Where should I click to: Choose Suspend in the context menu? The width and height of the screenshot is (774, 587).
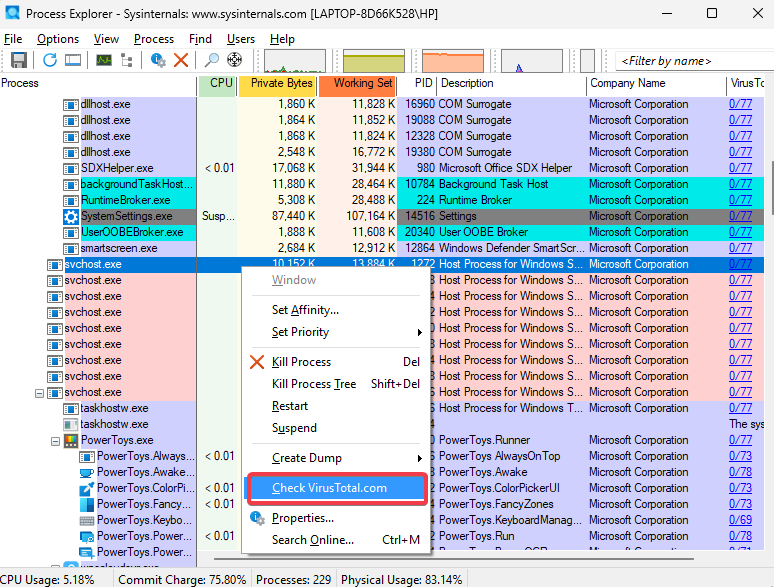coord(336,428)
